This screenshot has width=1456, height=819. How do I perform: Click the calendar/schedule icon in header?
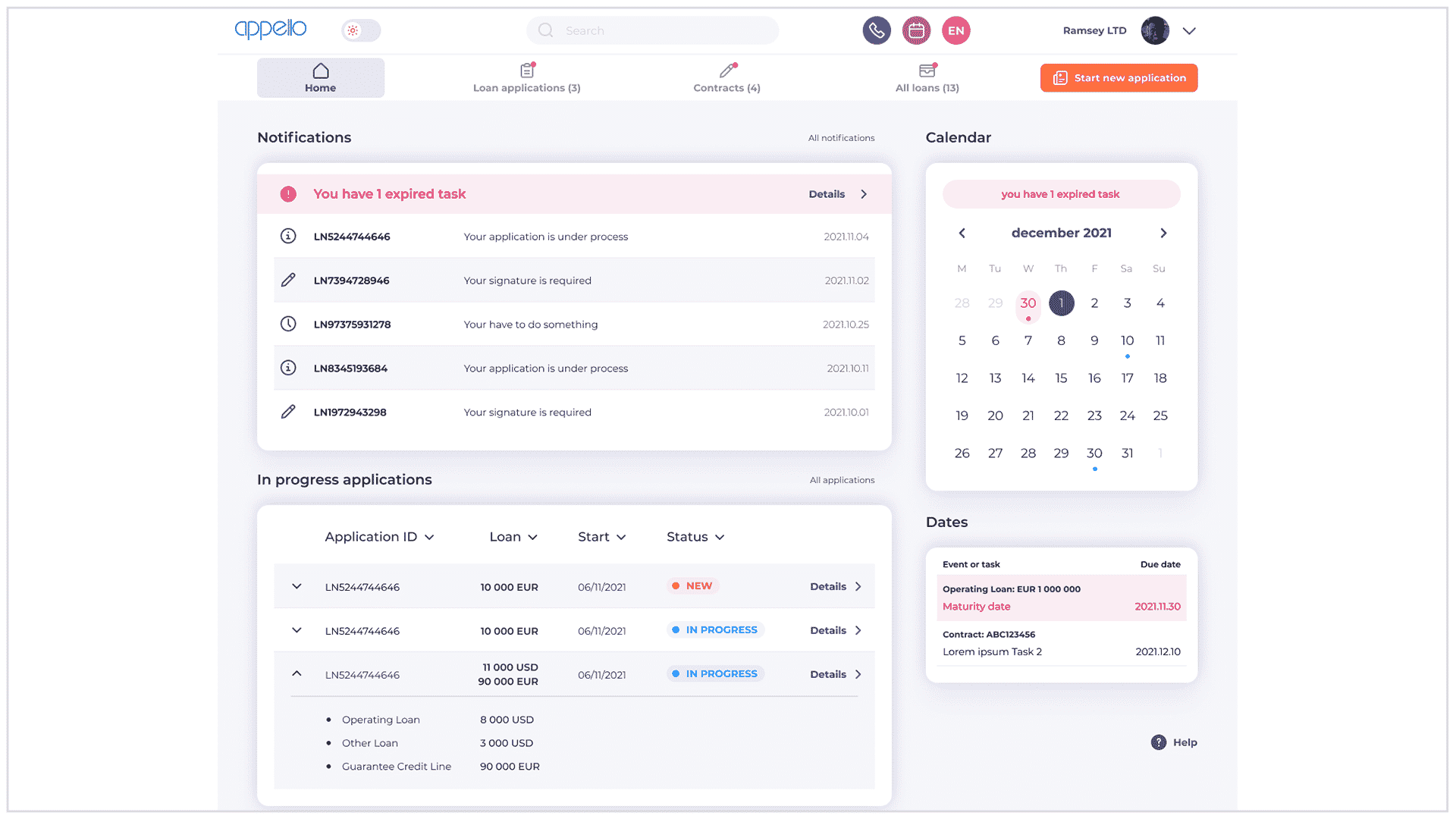click(x=915, y=29)
